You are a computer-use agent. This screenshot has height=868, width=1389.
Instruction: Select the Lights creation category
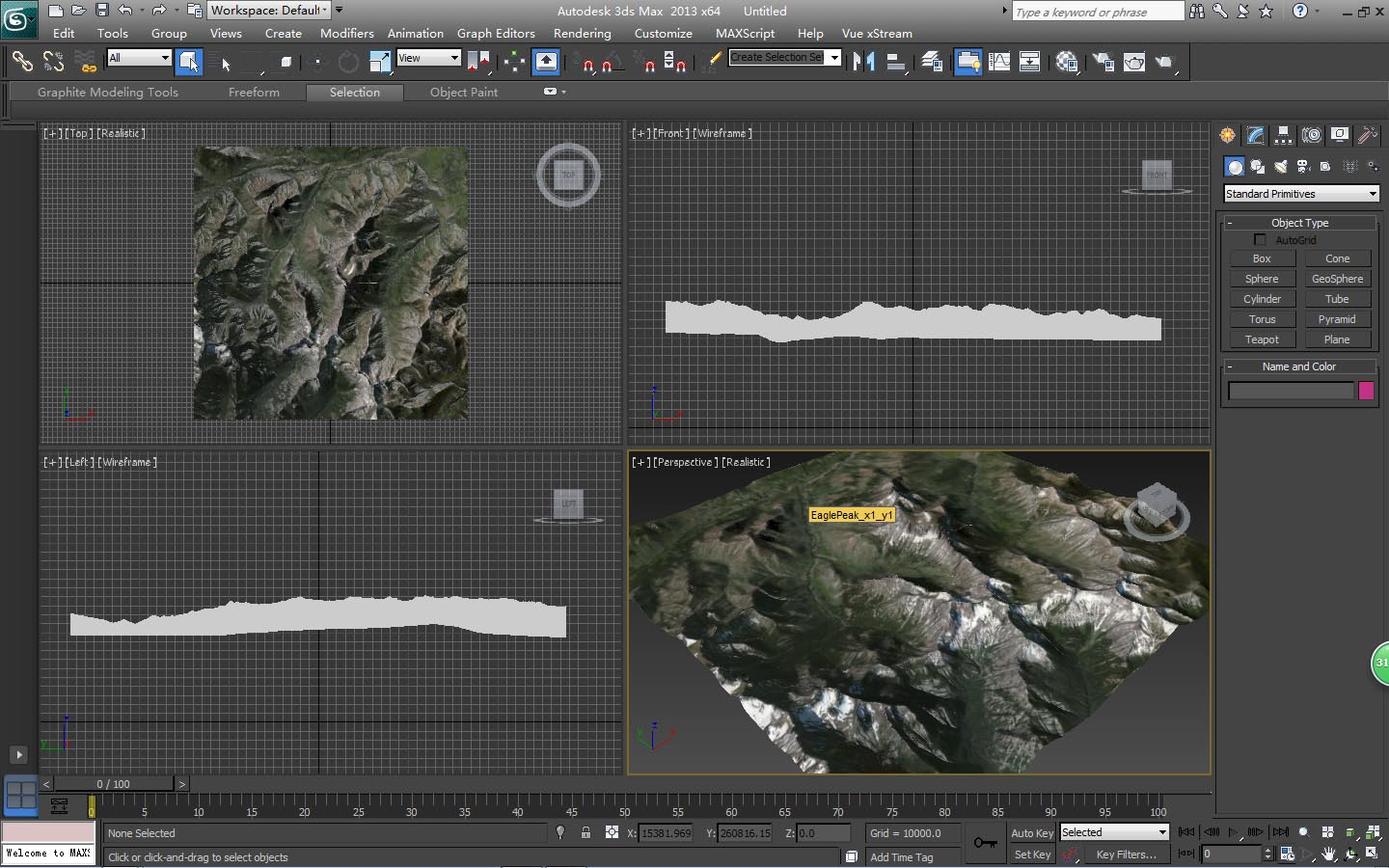point(1280,167)
